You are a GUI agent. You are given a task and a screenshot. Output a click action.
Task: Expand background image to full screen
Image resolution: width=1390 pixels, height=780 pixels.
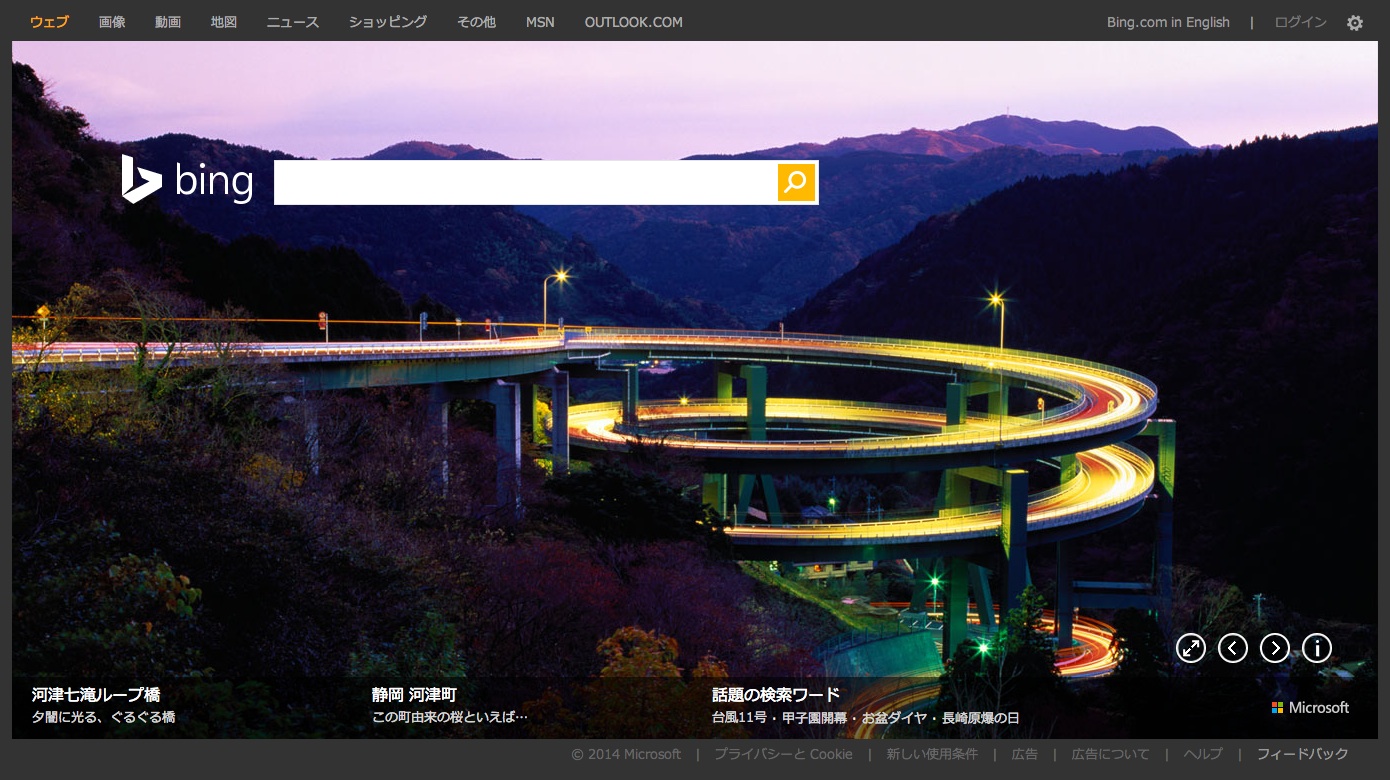1190,648
